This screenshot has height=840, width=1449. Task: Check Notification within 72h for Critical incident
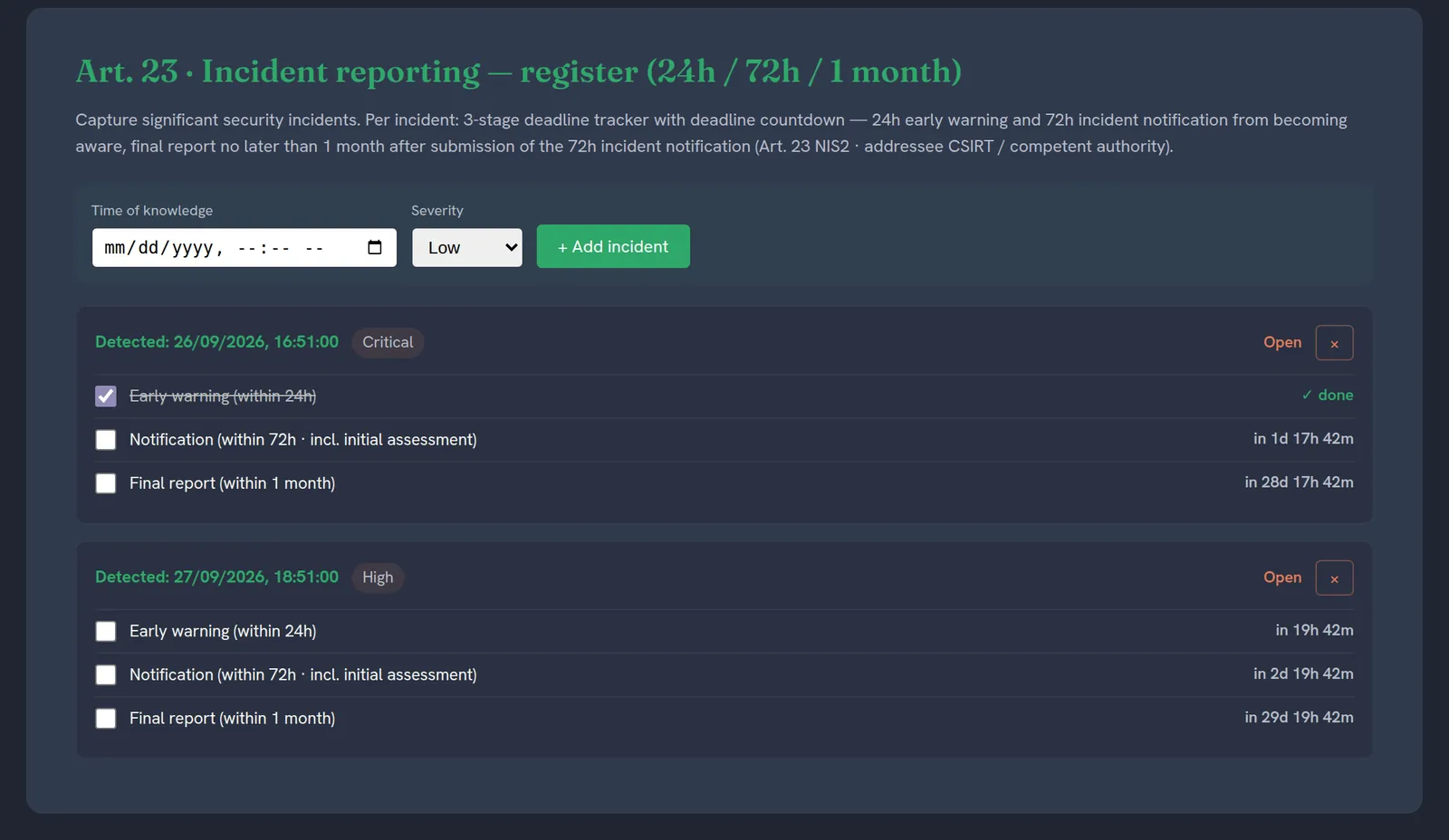(x=106, y=440)
